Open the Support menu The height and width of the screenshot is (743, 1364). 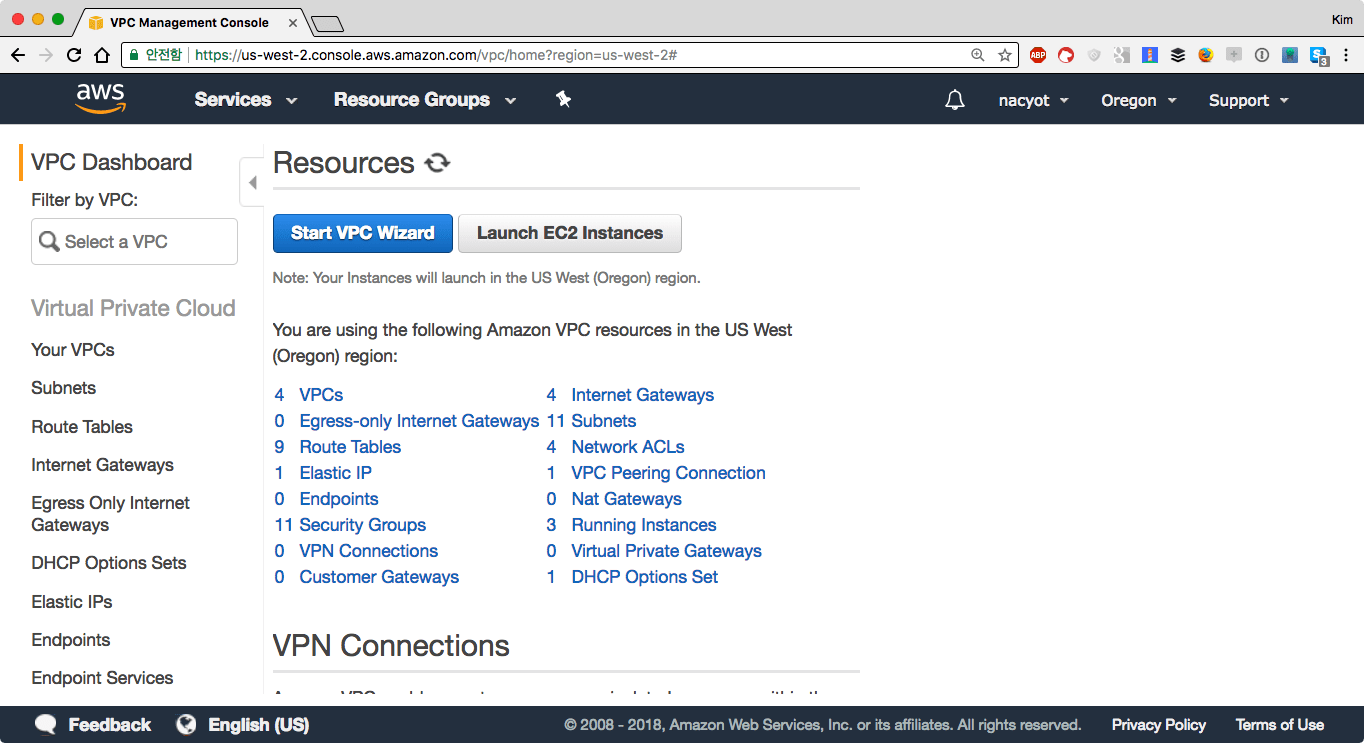(1248, 100)
